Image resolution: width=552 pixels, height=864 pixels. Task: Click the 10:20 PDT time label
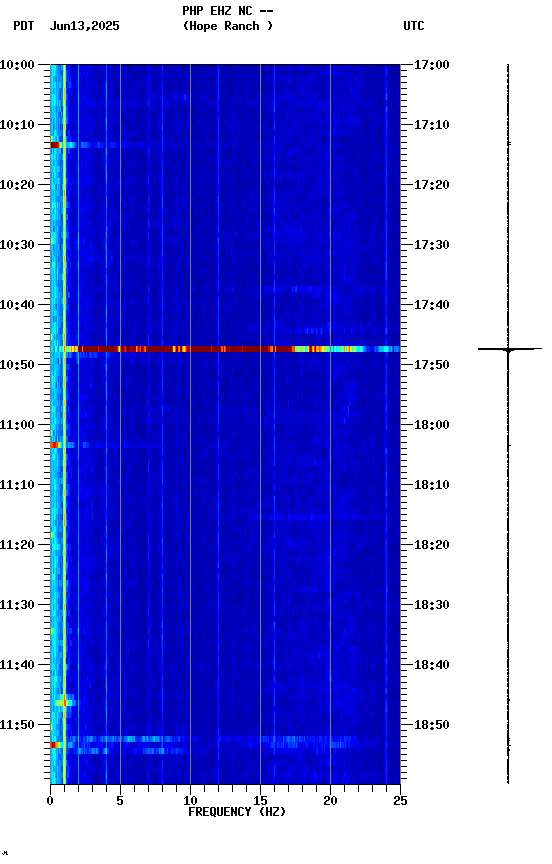17,185
